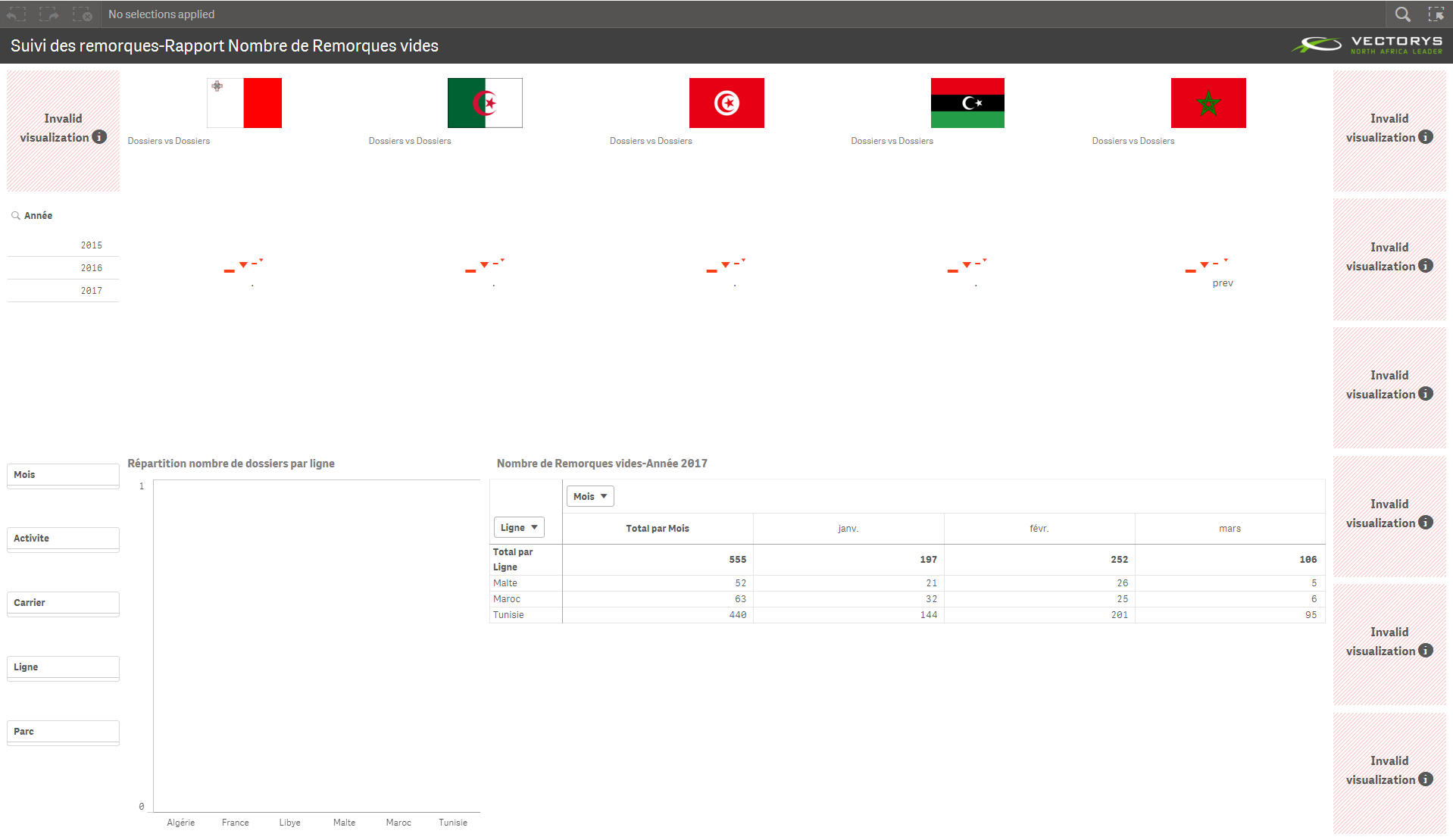Open the Ligne filter pane in sidebar
The width and height of the screenshot is (1453, 840).
(63, 667)
